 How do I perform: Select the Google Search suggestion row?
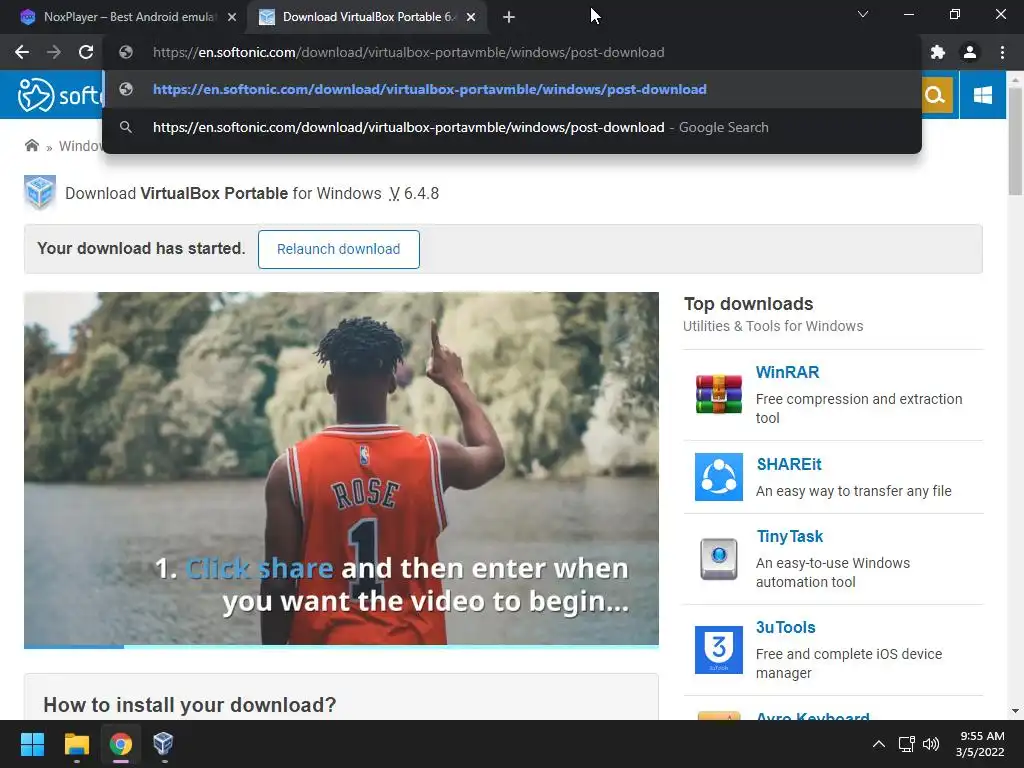click(x=512, y=127)
